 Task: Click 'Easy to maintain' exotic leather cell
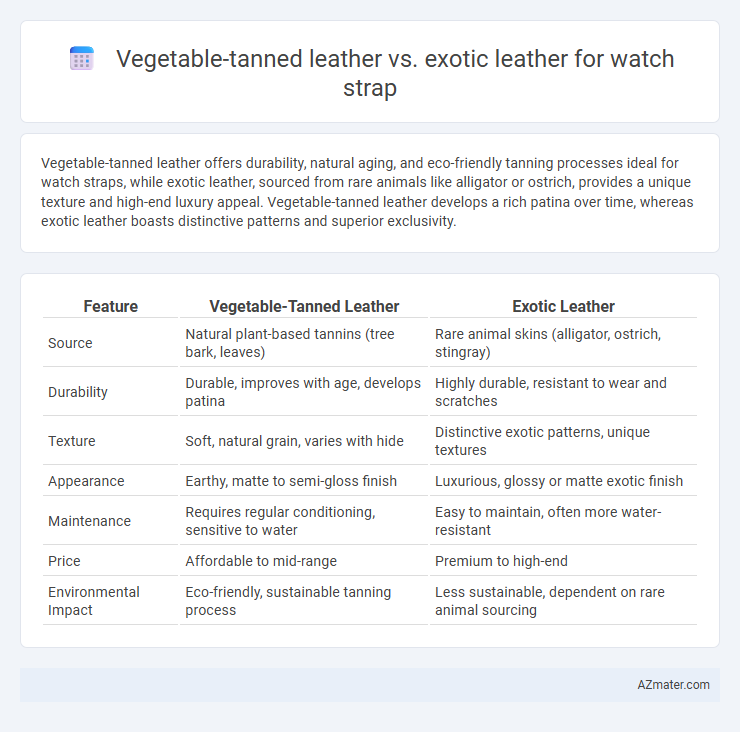tap(548, 521)
